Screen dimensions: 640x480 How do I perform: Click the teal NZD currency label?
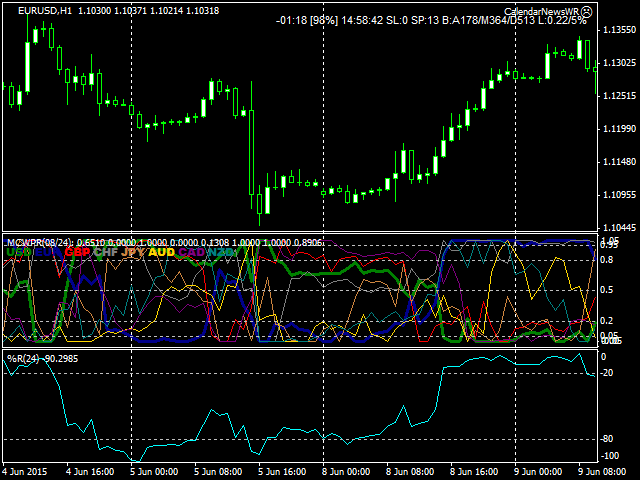coord(221,252)
